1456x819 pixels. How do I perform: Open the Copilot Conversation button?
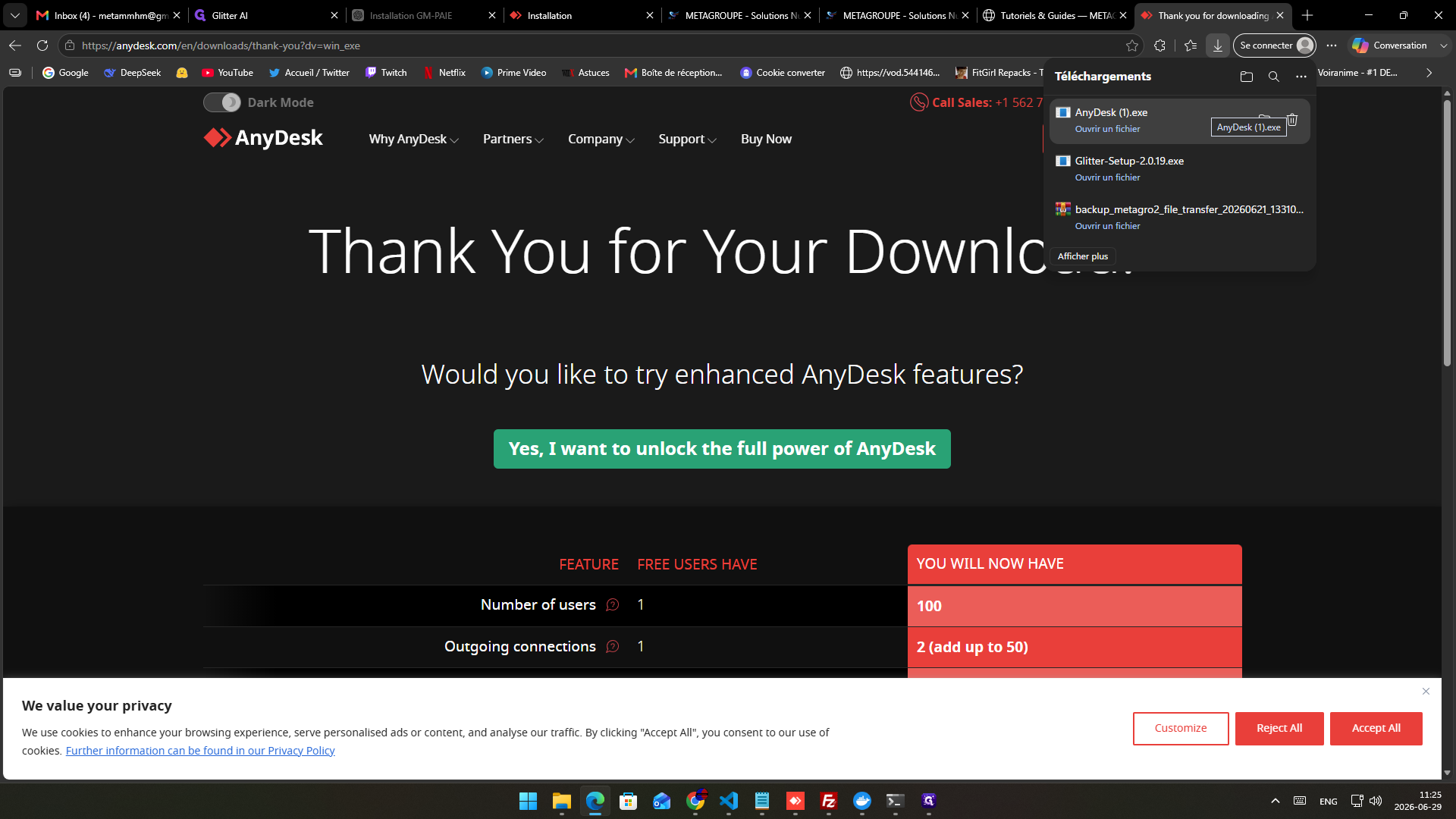click(1390, 45)
